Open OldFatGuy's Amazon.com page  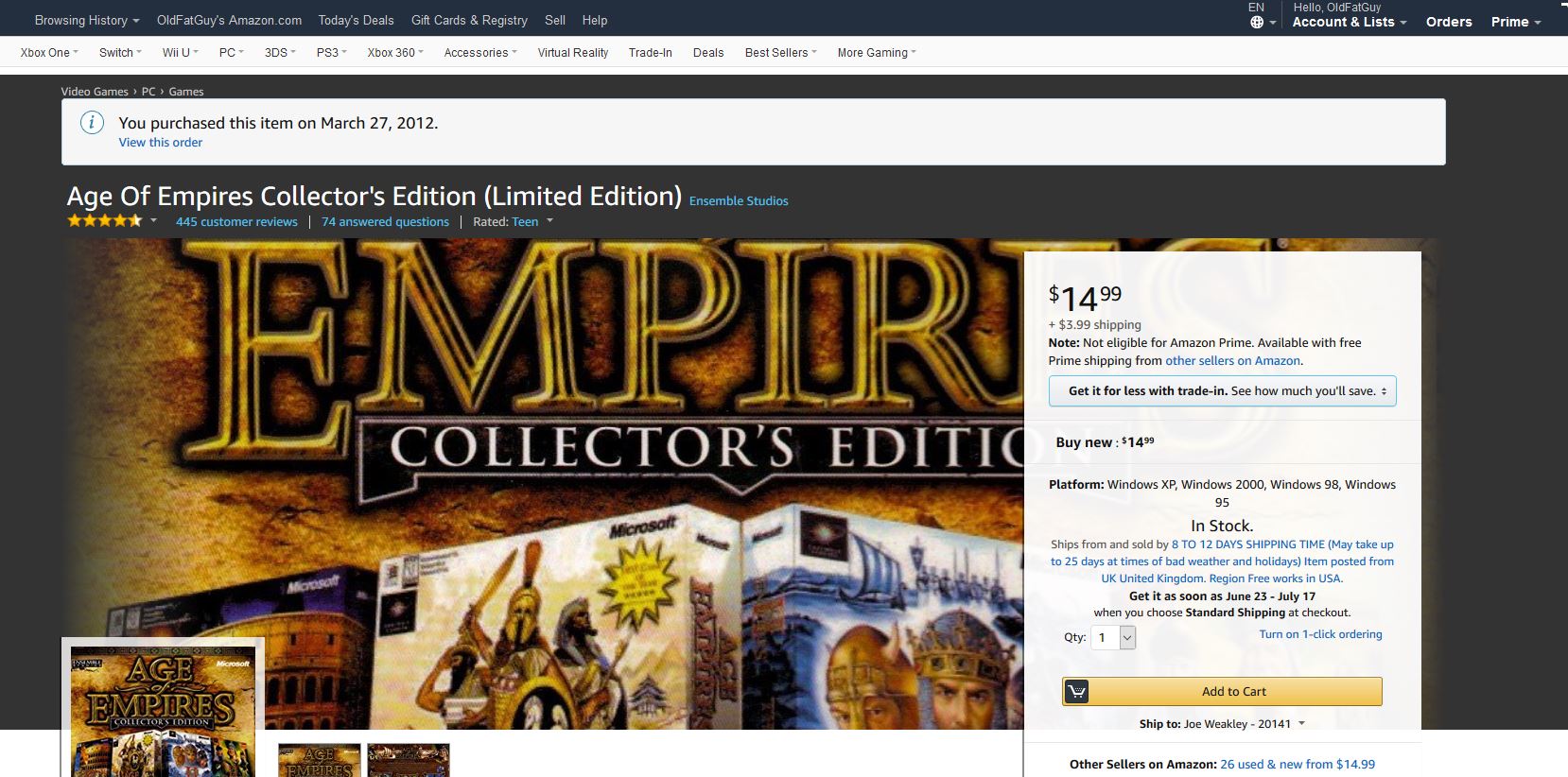pyautogui.click(x=230, y=20)
